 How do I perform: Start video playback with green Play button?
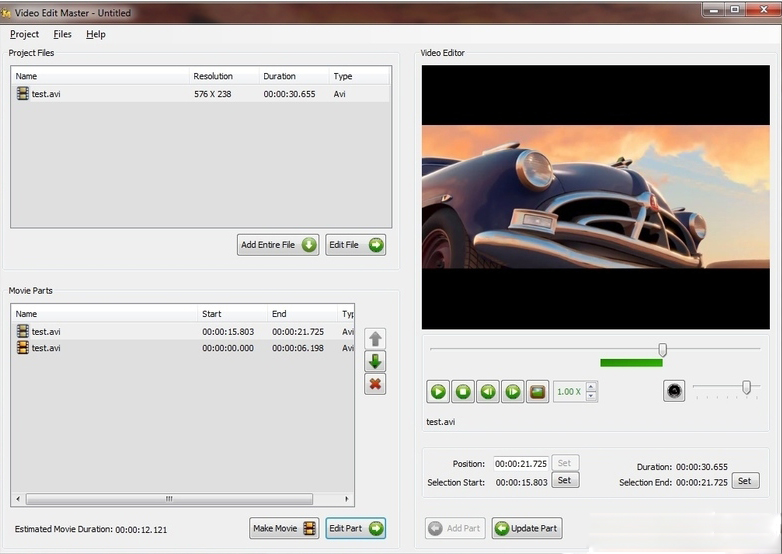[x=438, y=391]
